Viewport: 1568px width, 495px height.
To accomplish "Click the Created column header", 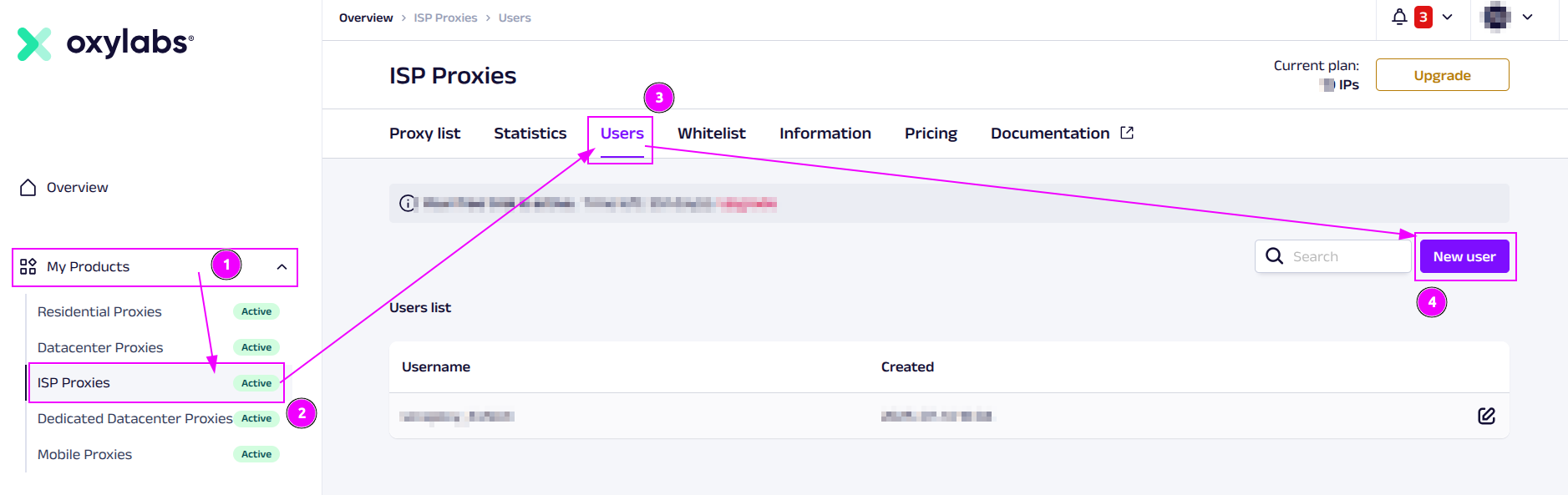I will pos(907,367).
